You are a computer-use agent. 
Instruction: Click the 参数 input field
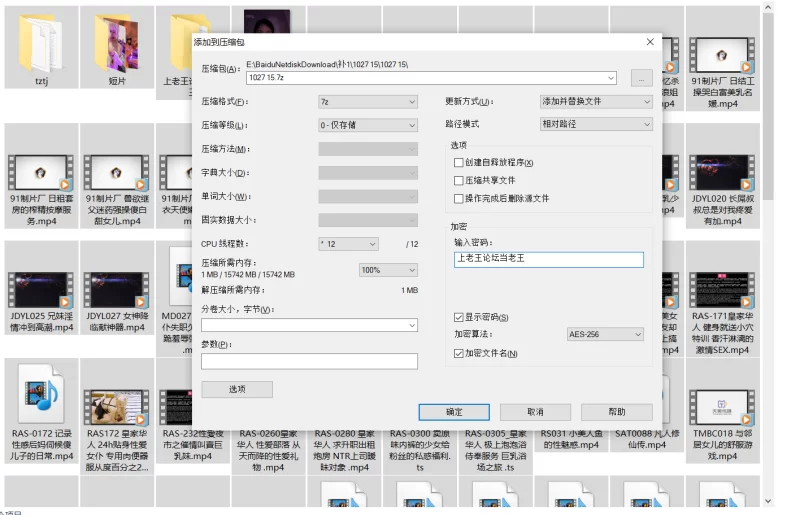(x=309, y=361)
